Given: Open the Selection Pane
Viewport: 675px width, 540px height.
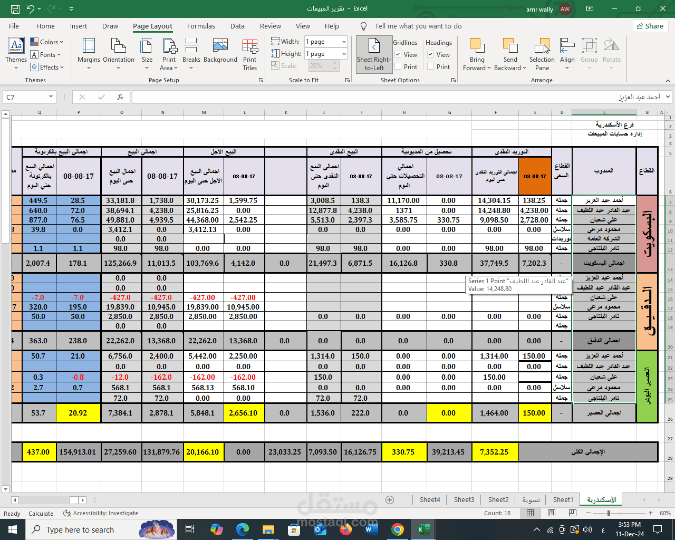Looking at the screenshot, I should point(542,54).
